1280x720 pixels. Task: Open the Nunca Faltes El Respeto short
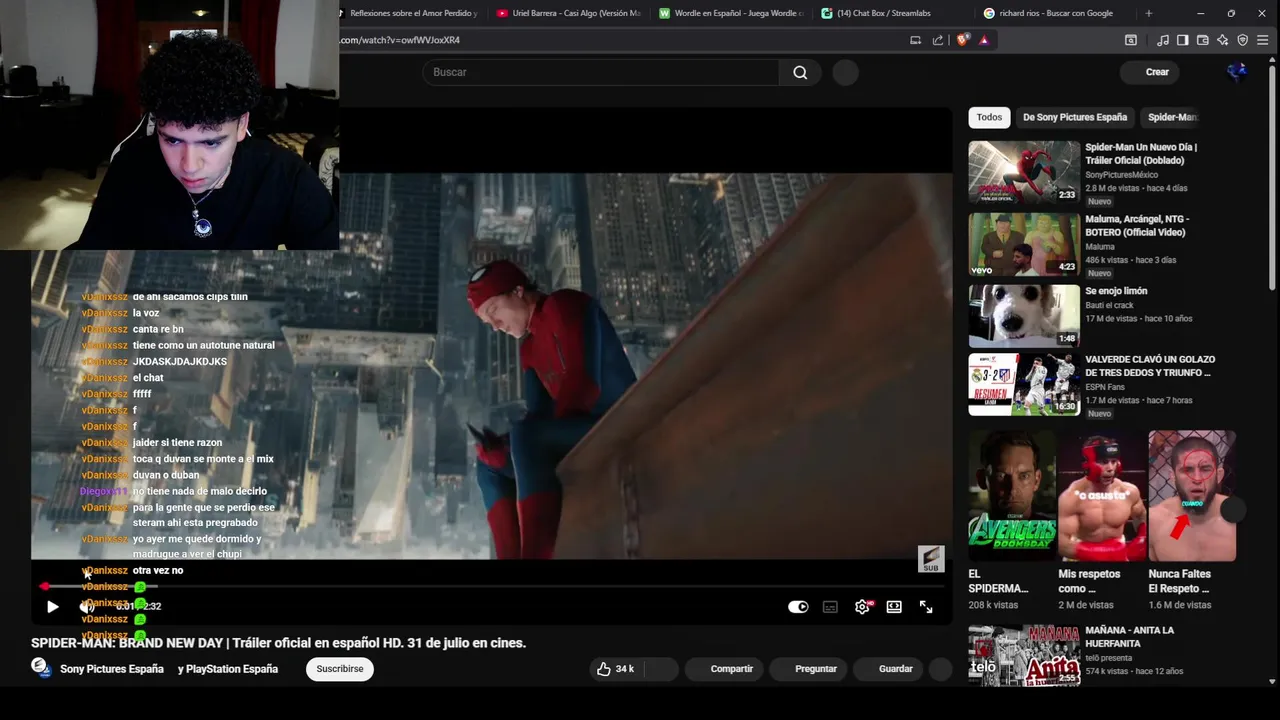(1192, 496)
